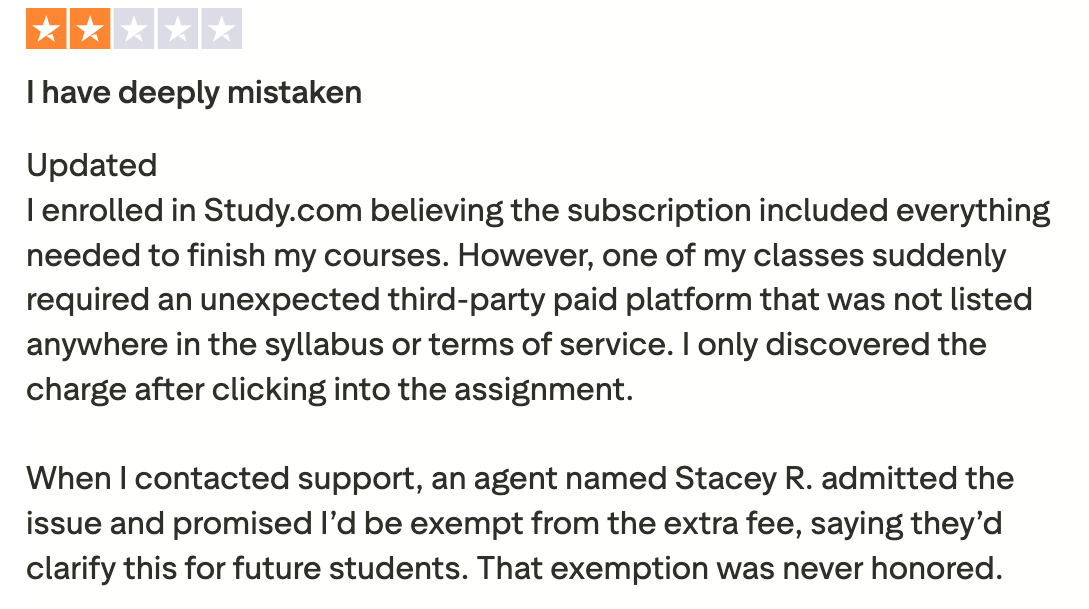
Task: Open the review titled 'I have deeply mistaken'
Action: click(x=194, y=92)
